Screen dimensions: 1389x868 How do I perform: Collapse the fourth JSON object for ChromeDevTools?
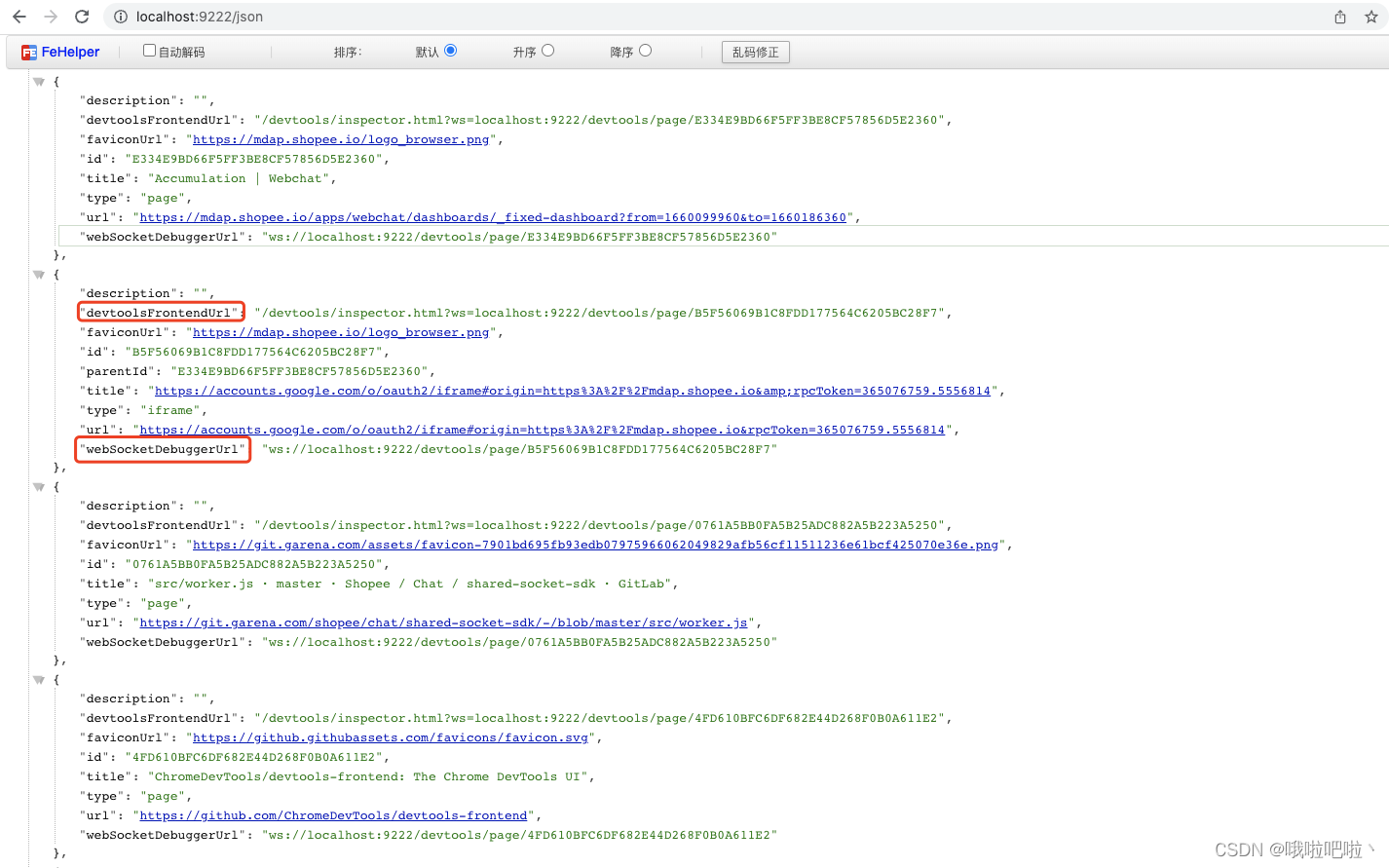pos(39,680)
